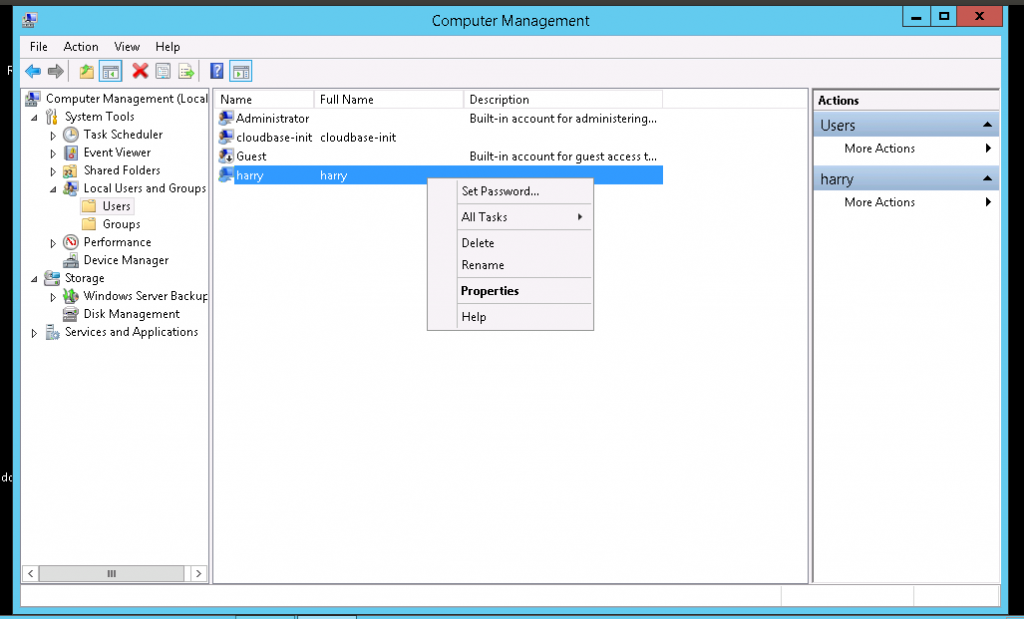Click the cloudbase-init Full Name cell
Viewport: 1024px width, 619px height.
coord(358,137)
